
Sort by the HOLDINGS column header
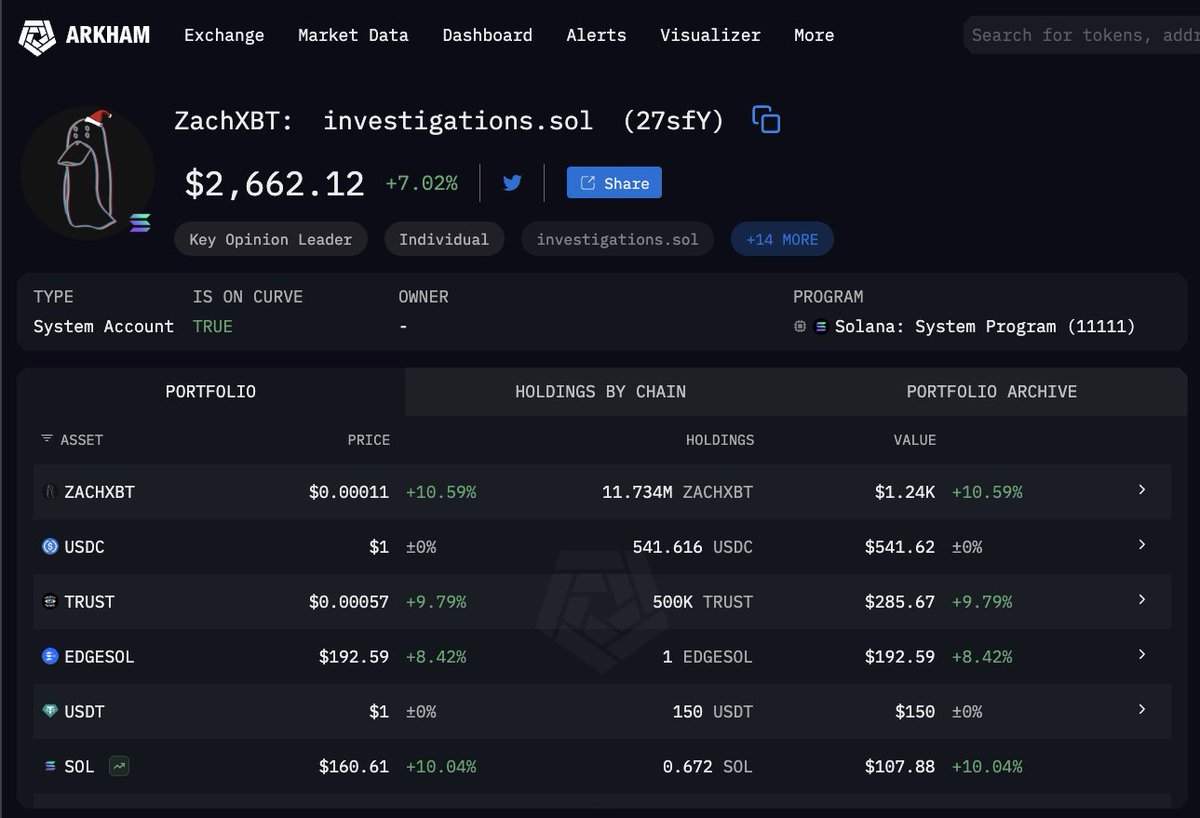coord(720,440)
